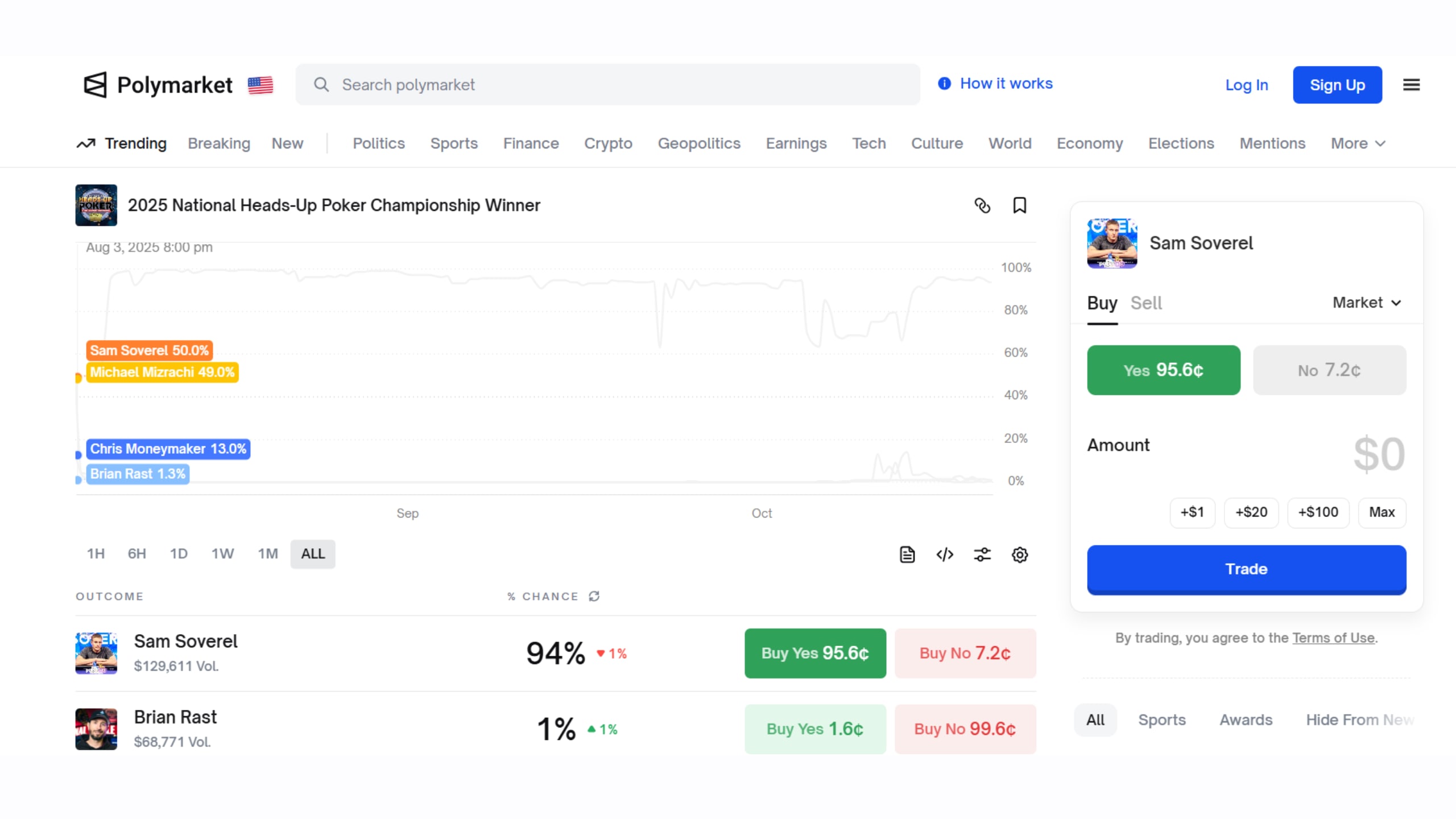Bookmark this poker championship market

[x=1019, y=205]
